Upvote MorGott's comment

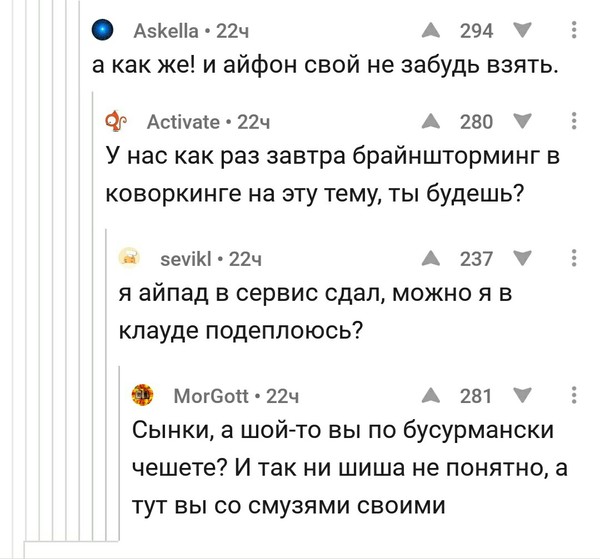tap(430, 395)
